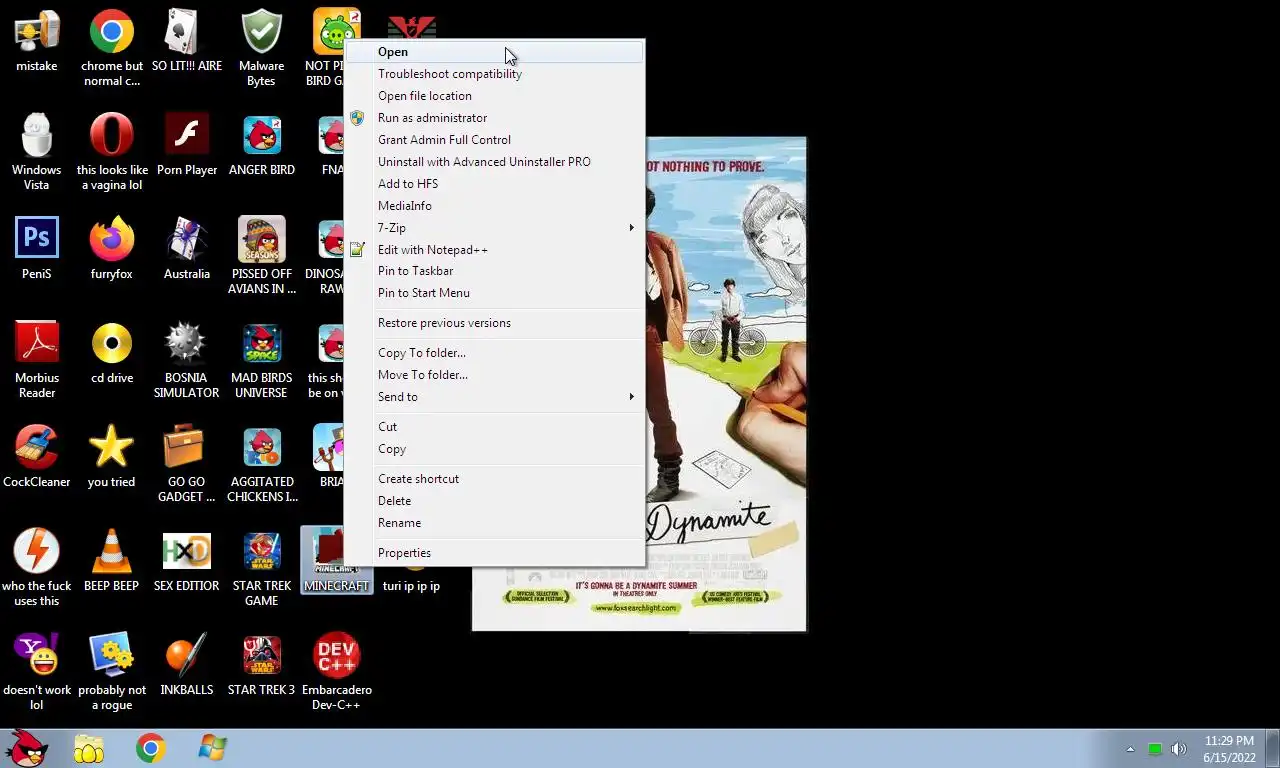Select the ANGER BIRD desktop icon
The image size is (1280, 768).
point(262,145)
